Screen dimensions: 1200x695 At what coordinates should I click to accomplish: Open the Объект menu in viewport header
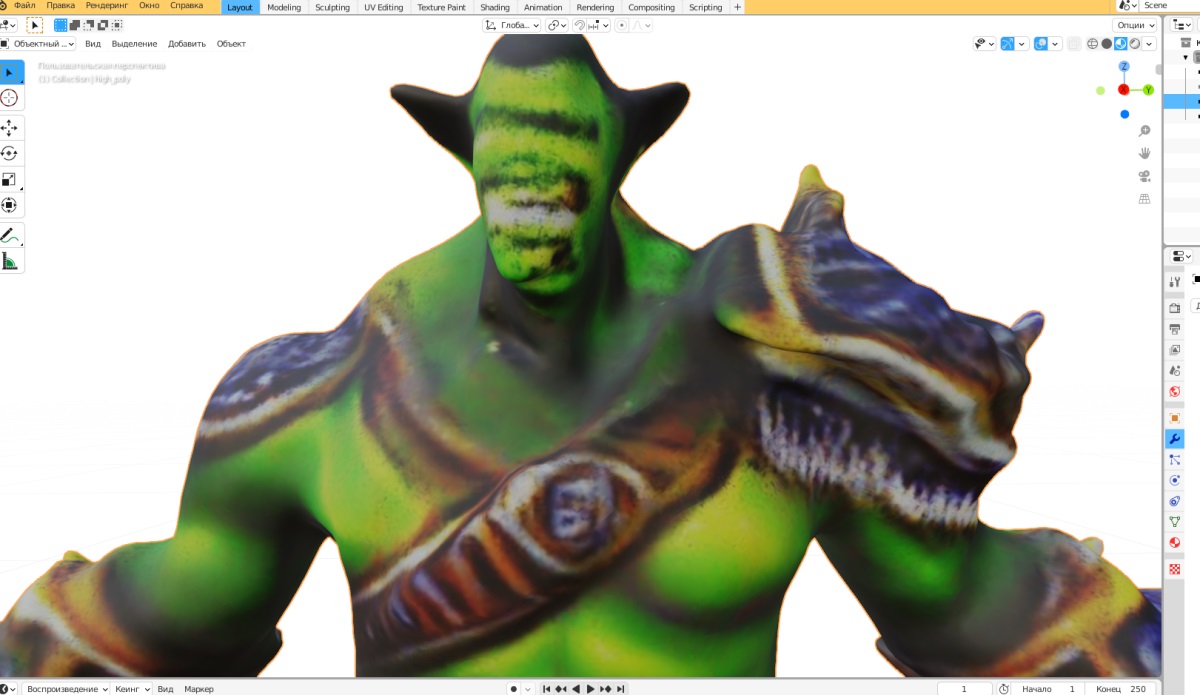coord(231,44)
